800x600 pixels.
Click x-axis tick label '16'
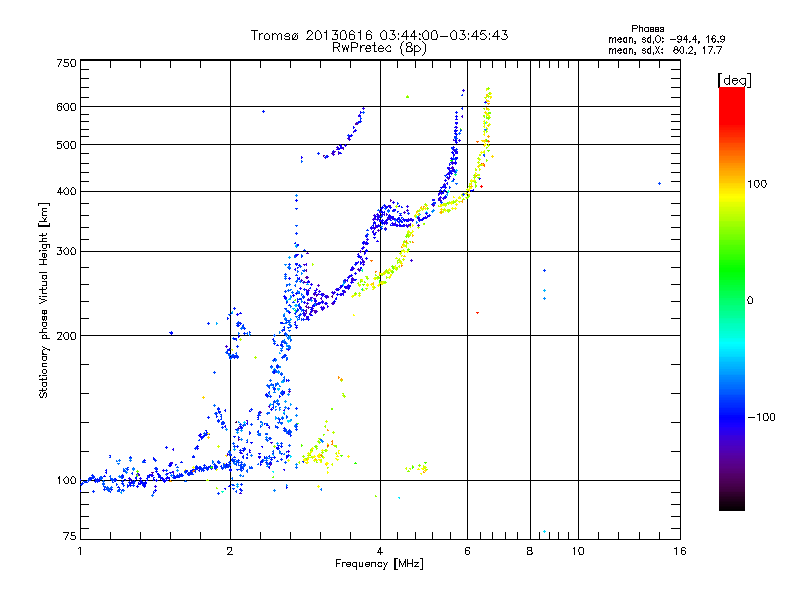click(x=680, y=551)
